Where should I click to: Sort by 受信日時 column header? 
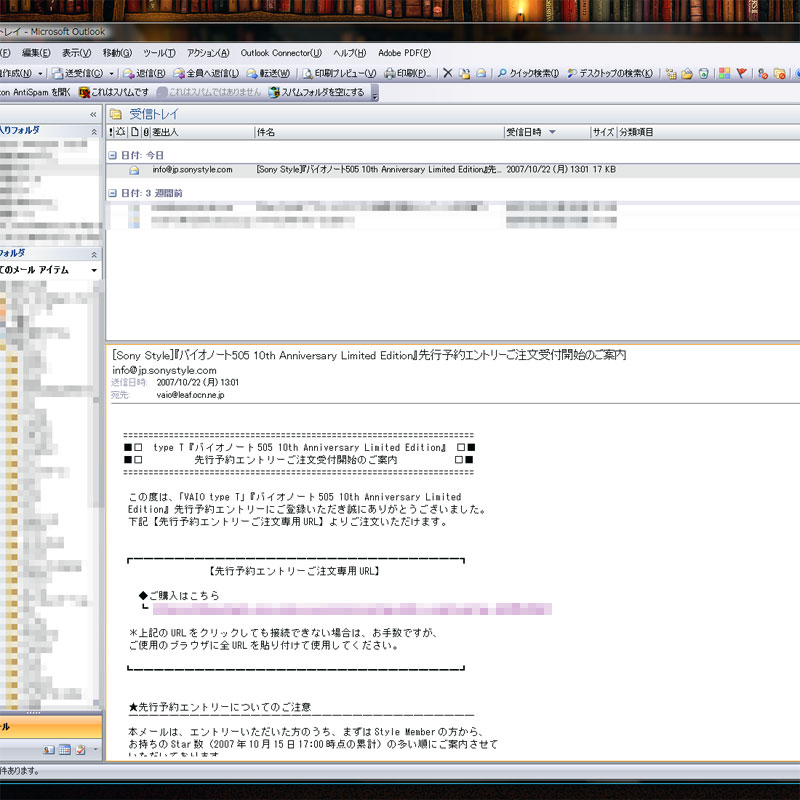pos(547,132)
